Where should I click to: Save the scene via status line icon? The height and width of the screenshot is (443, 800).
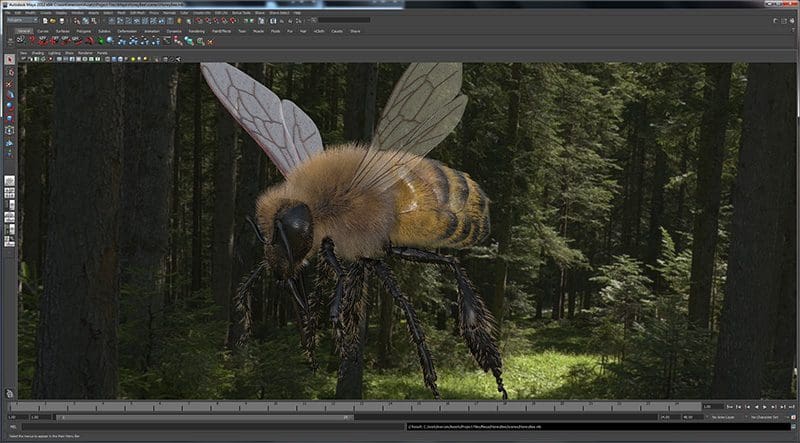(x=62, y=21)
